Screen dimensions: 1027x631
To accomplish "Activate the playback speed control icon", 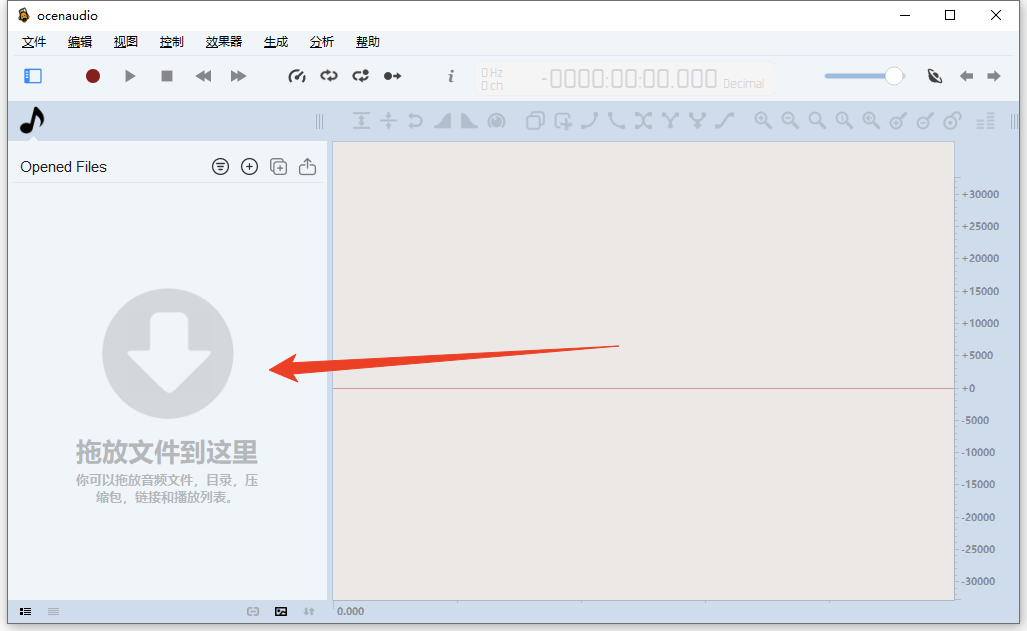I will coord(296,75).
